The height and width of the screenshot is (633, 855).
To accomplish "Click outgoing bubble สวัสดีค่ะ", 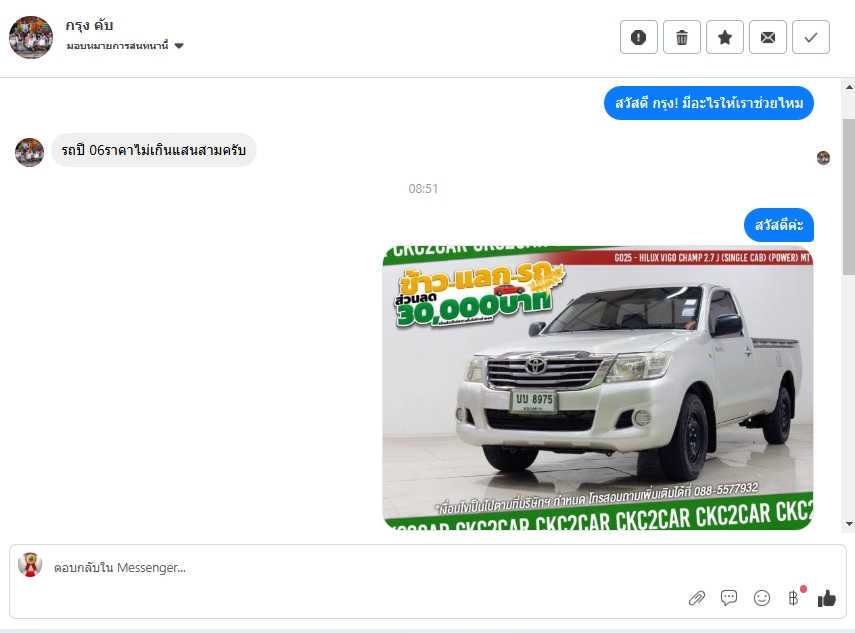I will (x=779, y=225).
